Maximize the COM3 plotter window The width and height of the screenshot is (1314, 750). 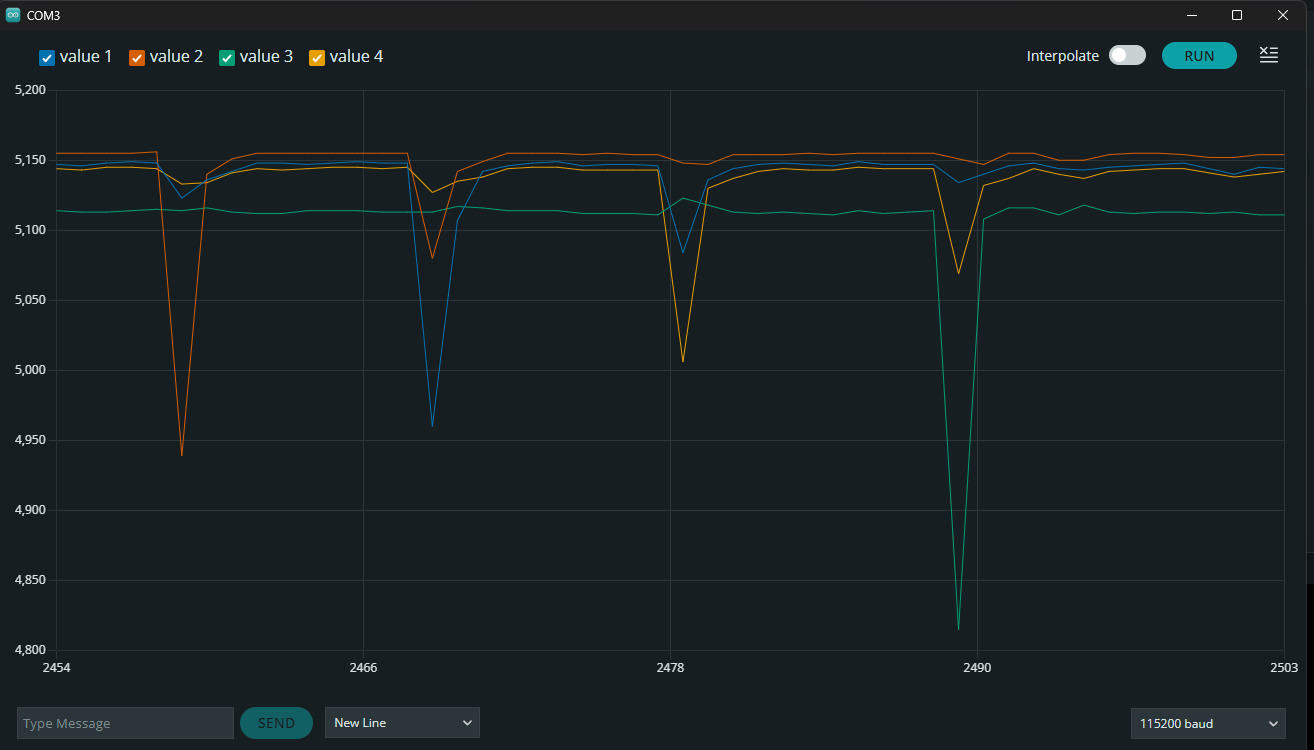tap(1237, 15)
